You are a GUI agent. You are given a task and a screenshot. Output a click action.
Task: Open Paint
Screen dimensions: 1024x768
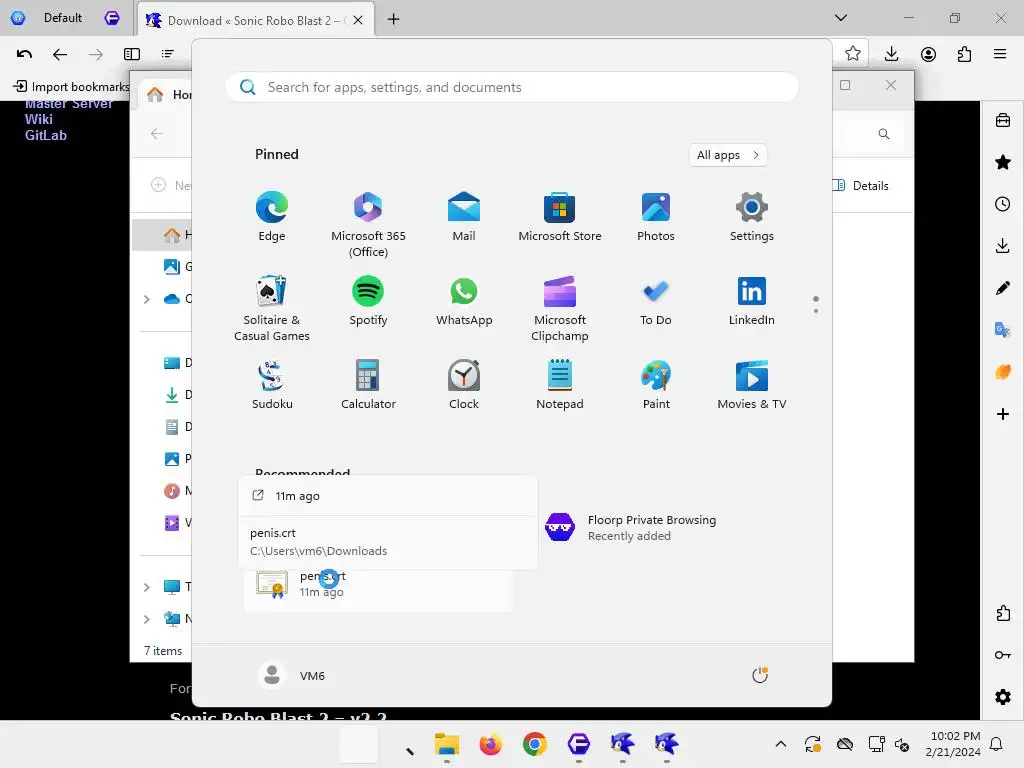656,385
